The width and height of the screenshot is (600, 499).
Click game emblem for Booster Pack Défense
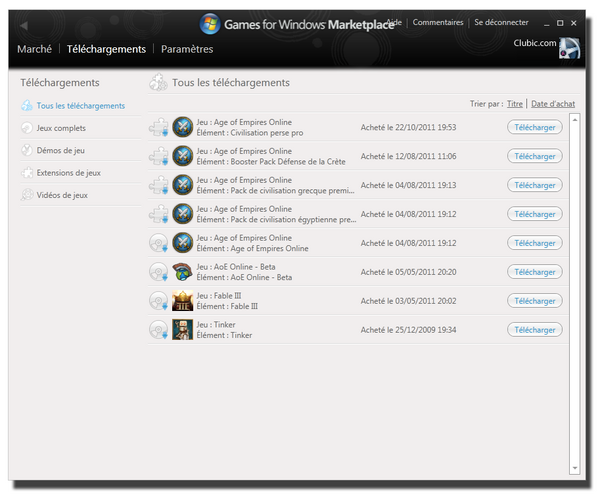point(183,156)
